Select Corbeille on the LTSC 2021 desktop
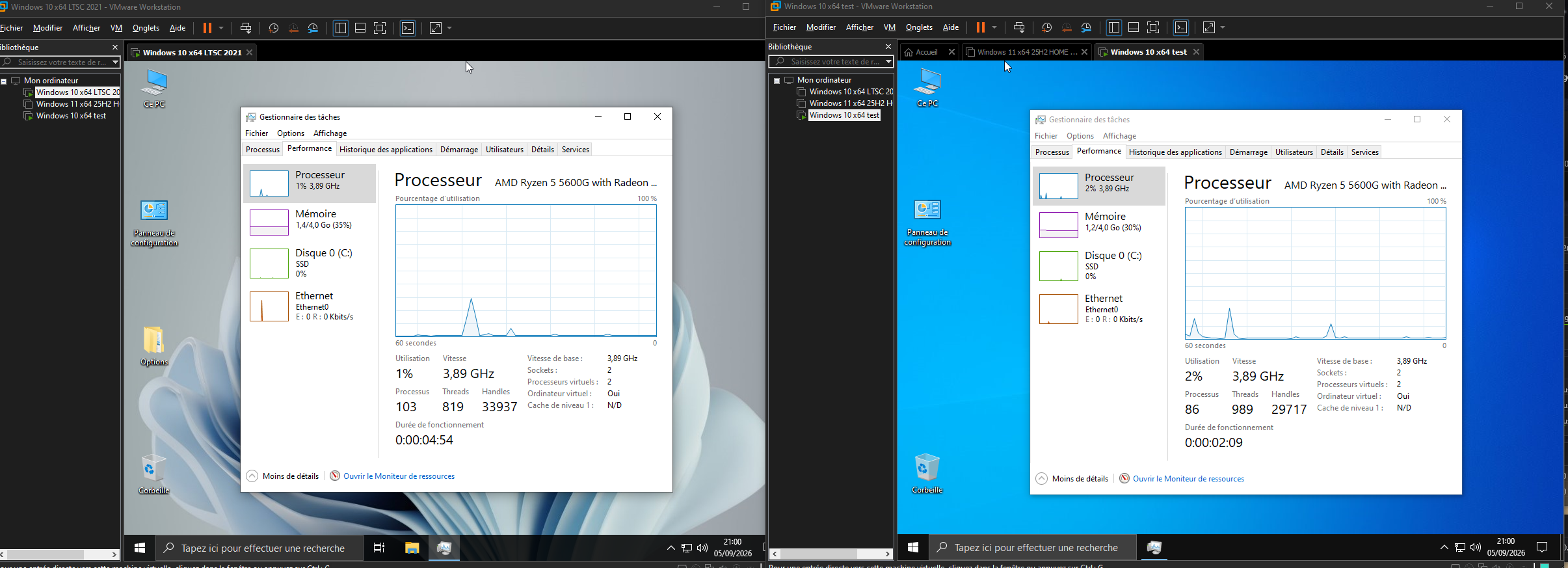1568x568 pixels. point(154,474)
